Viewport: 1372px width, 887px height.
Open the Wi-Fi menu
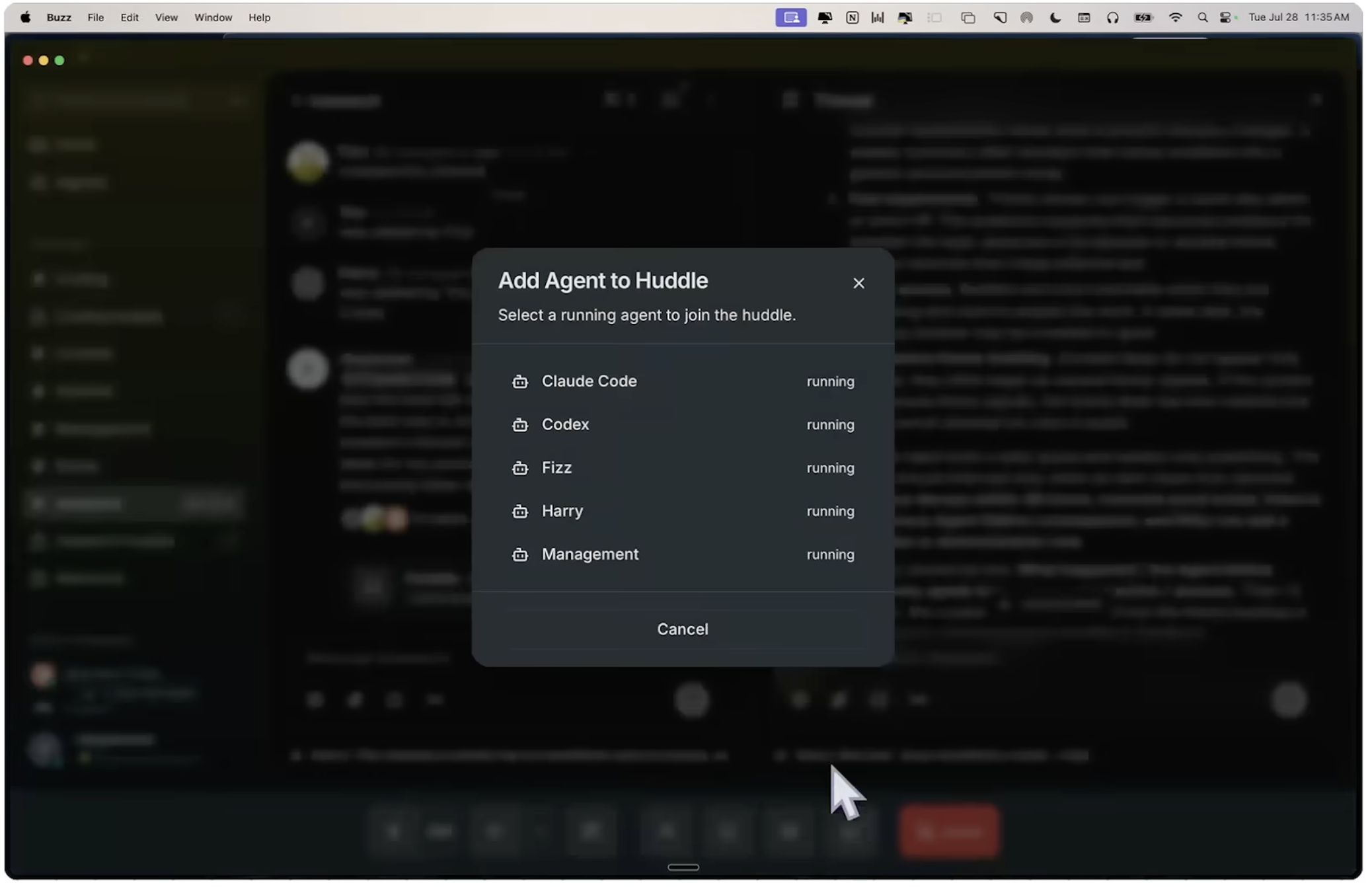coord(1176,18)
